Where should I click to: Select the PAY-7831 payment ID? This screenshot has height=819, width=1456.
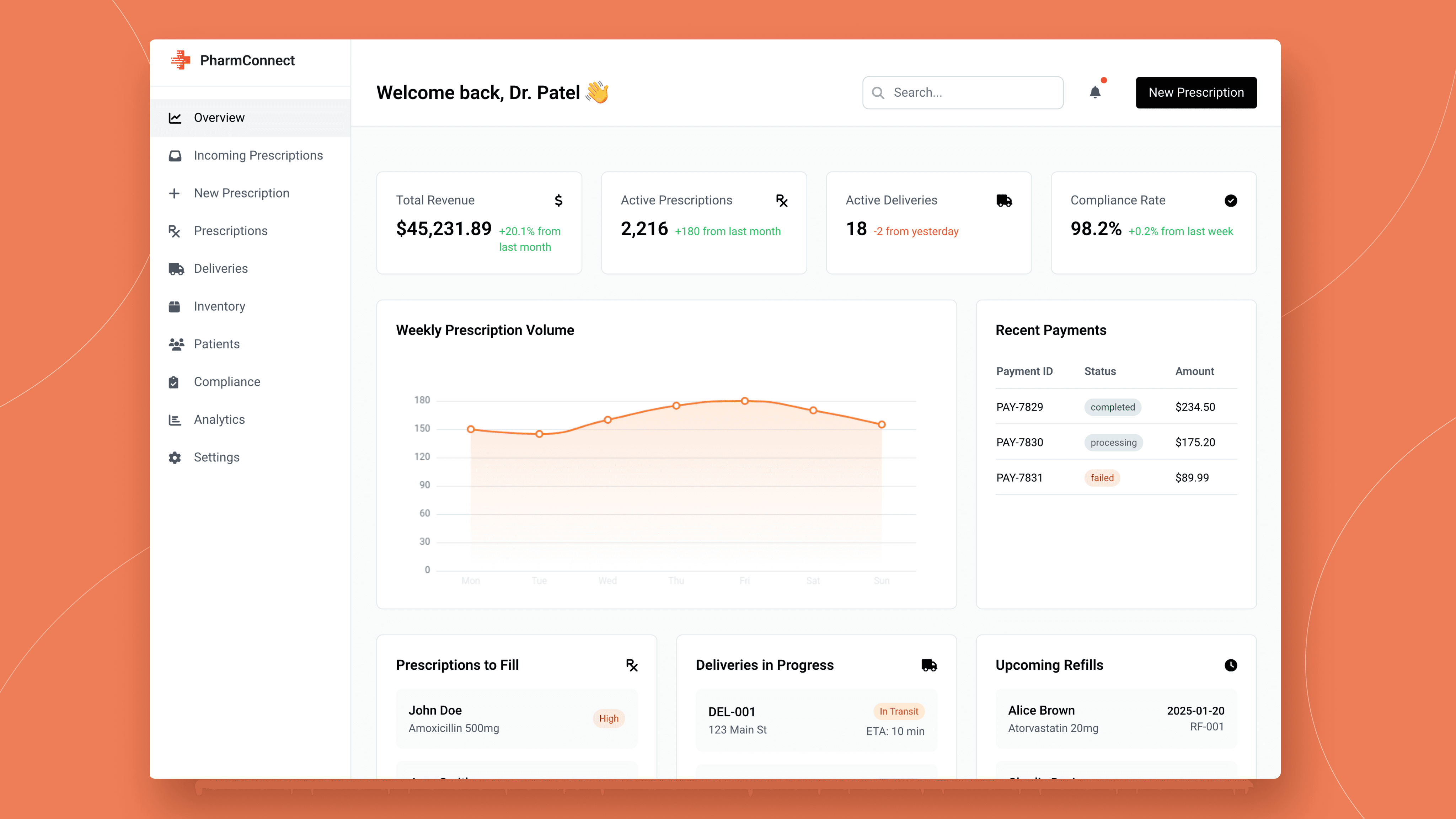(x=1019, y=478)
